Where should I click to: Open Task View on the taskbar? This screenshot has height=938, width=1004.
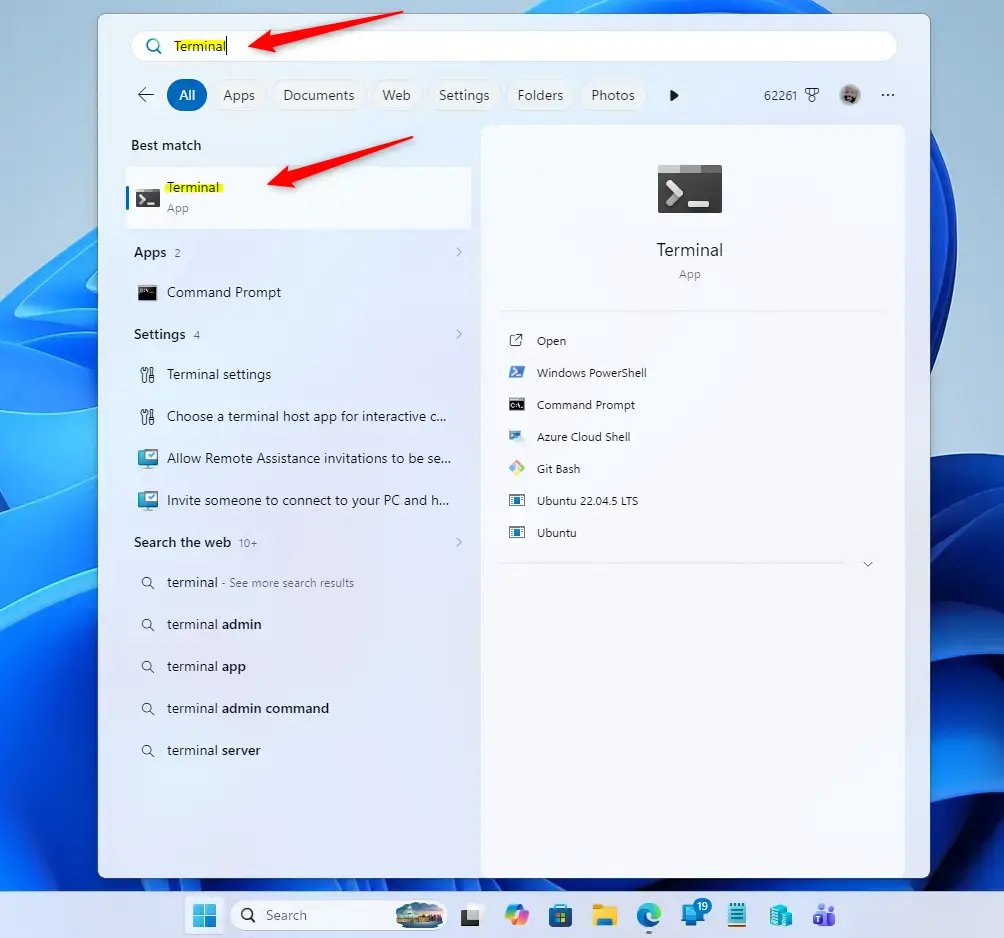(x=471, y=916)
